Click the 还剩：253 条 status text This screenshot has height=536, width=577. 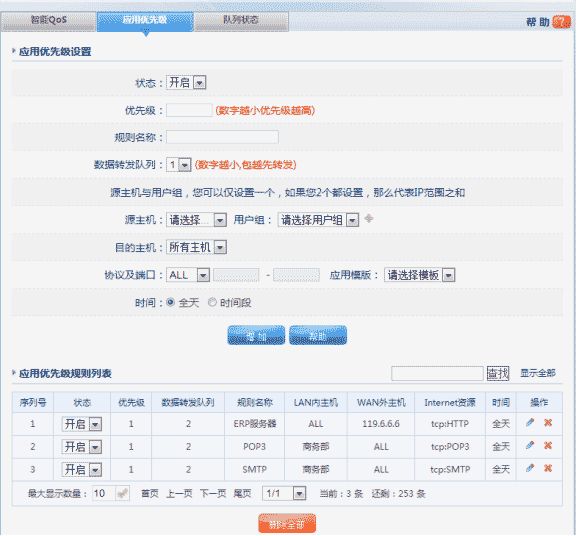click(x=399, y=493)
